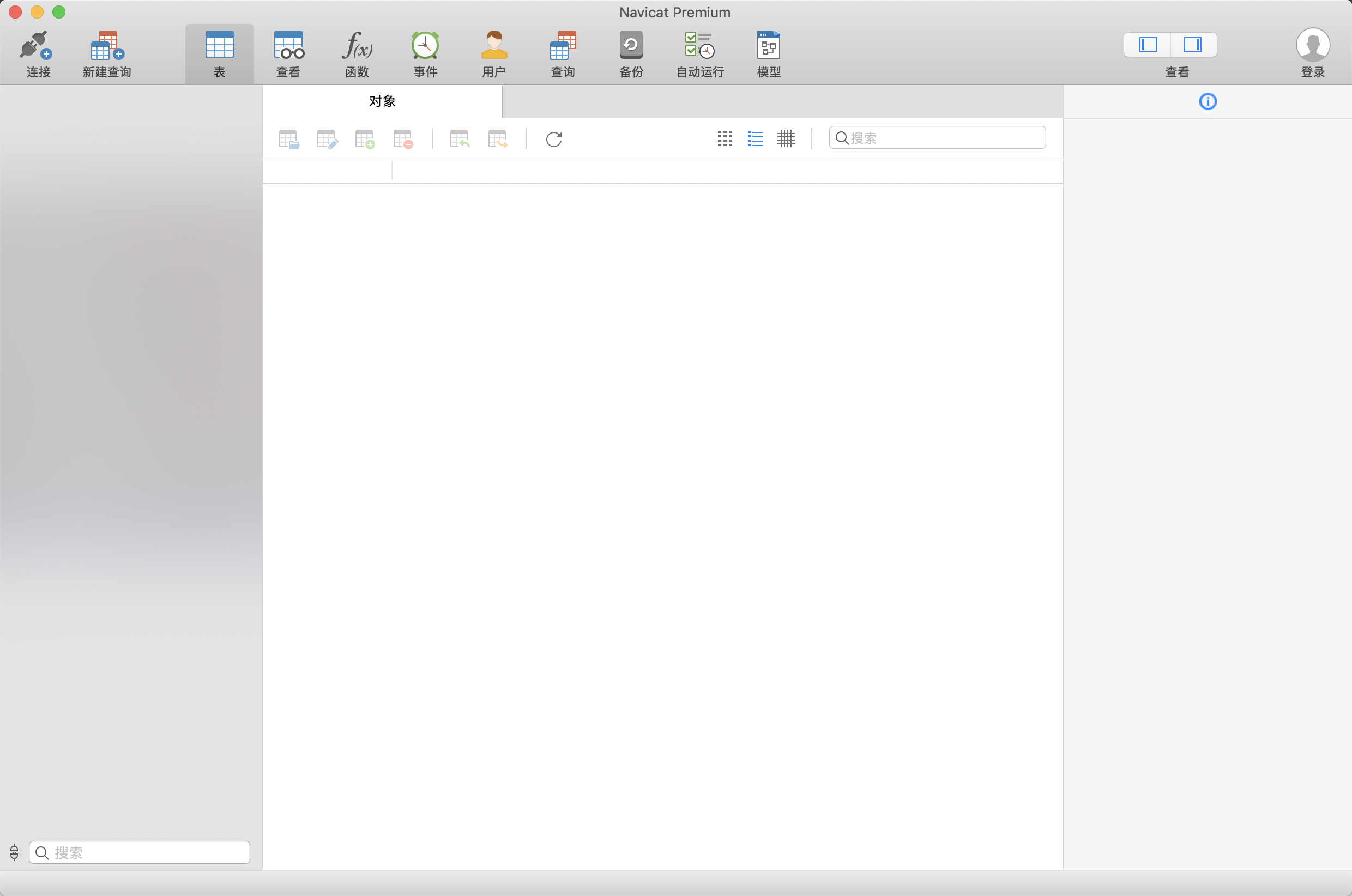Open the 函数 (Function) f(x) icon
Screen dimensions: 1352x896
357,45
